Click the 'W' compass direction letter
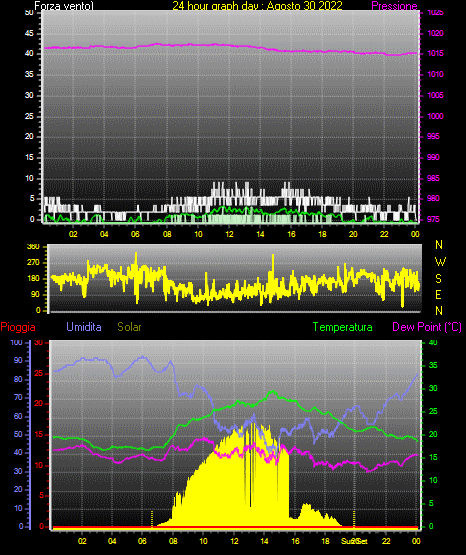This screenshot has height=555, width=466. pyautogui.click(x=440, y=262)
